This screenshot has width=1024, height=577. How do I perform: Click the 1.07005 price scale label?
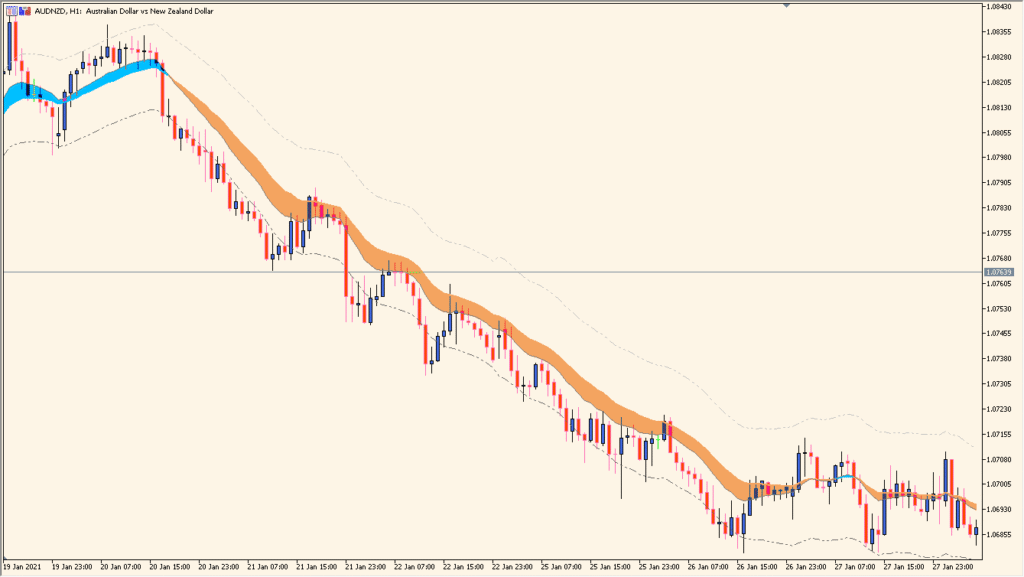pos(999,484)
